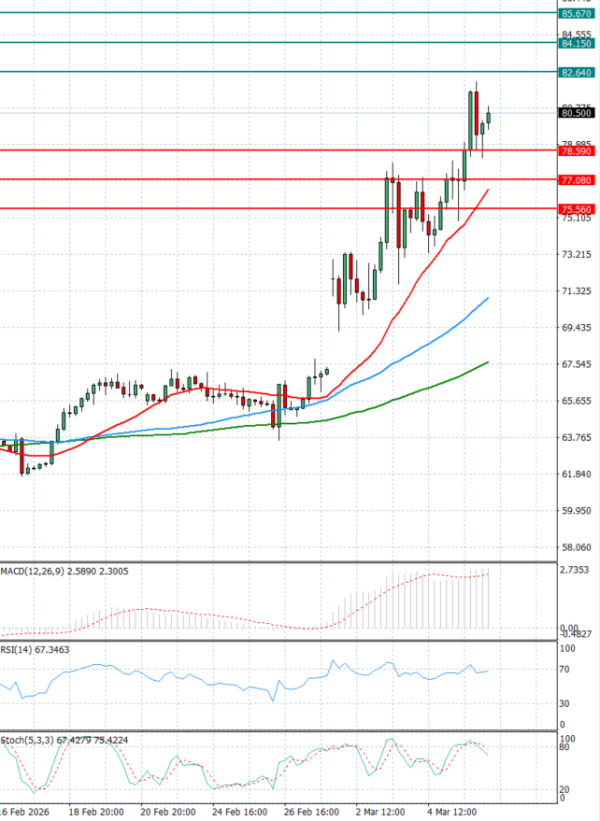The width and height of the screenshot is (600, 821).
Task: Click the 78.590 red support price label
Action: click(578, 151)
